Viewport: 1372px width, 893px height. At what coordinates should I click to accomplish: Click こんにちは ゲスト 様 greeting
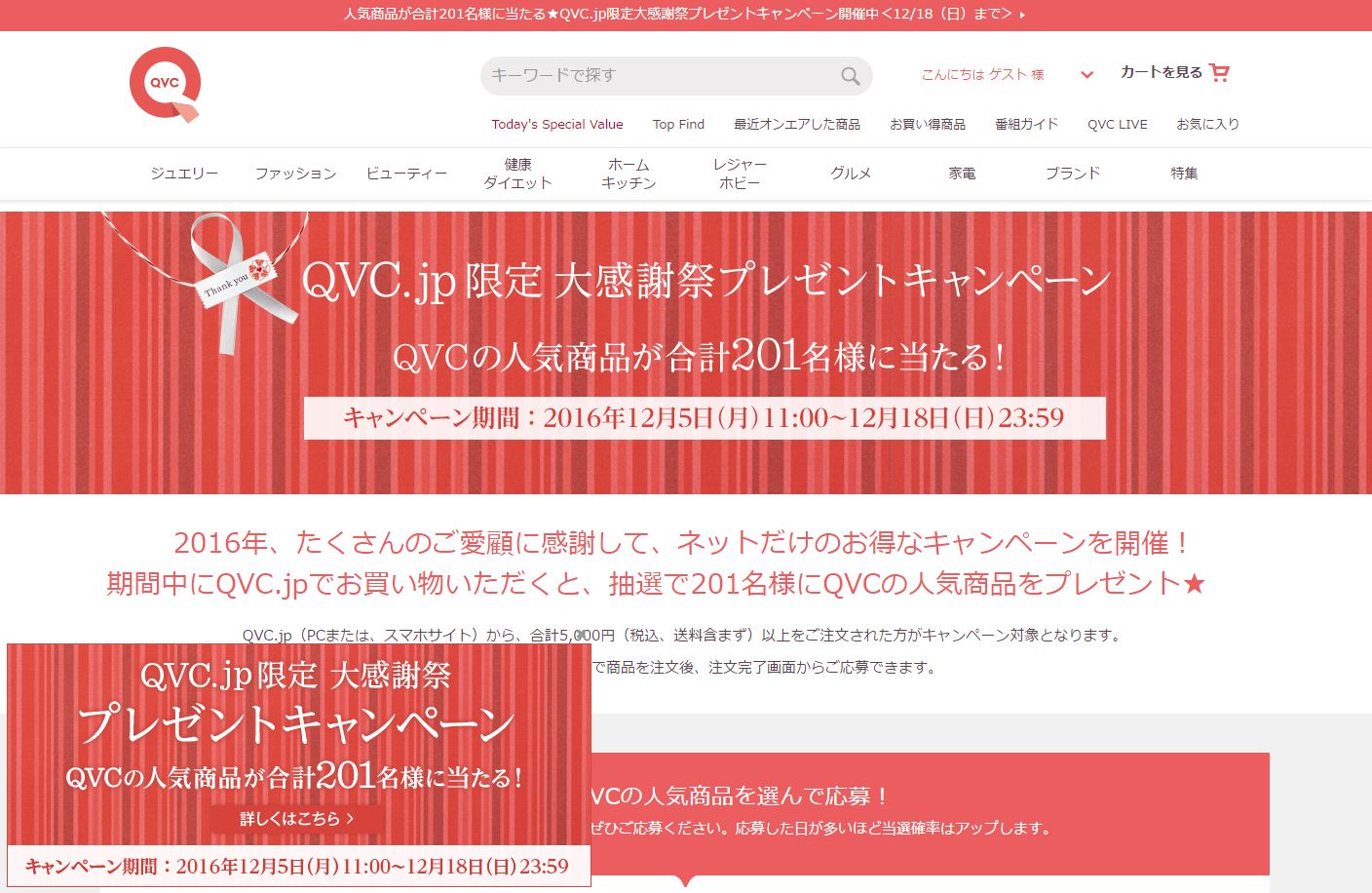[982, 74]
